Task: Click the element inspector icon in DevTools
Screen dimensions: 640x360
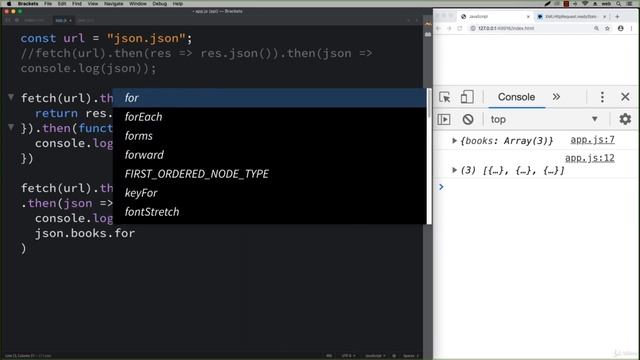Action: pyautogui.click(x=444, y=97)
